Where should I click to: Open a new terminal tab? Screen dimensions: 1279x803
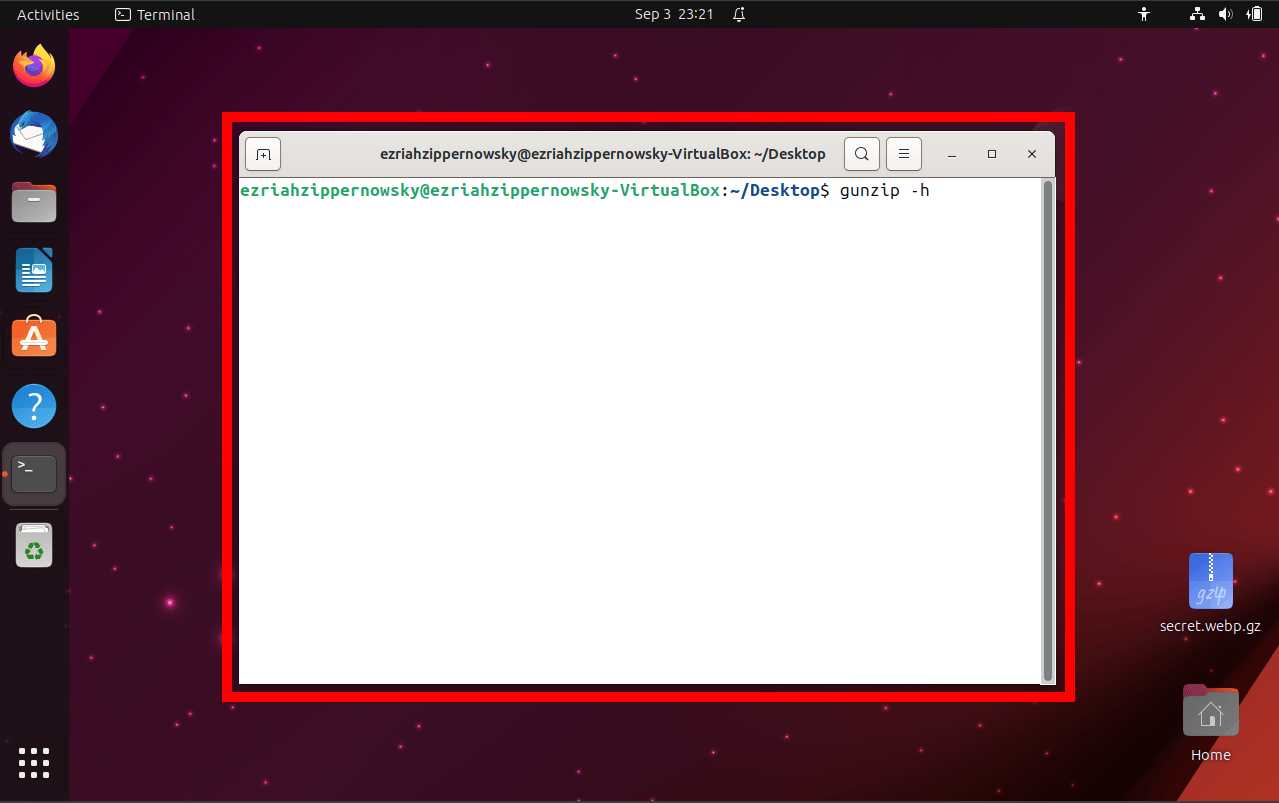tap(262, 153)
